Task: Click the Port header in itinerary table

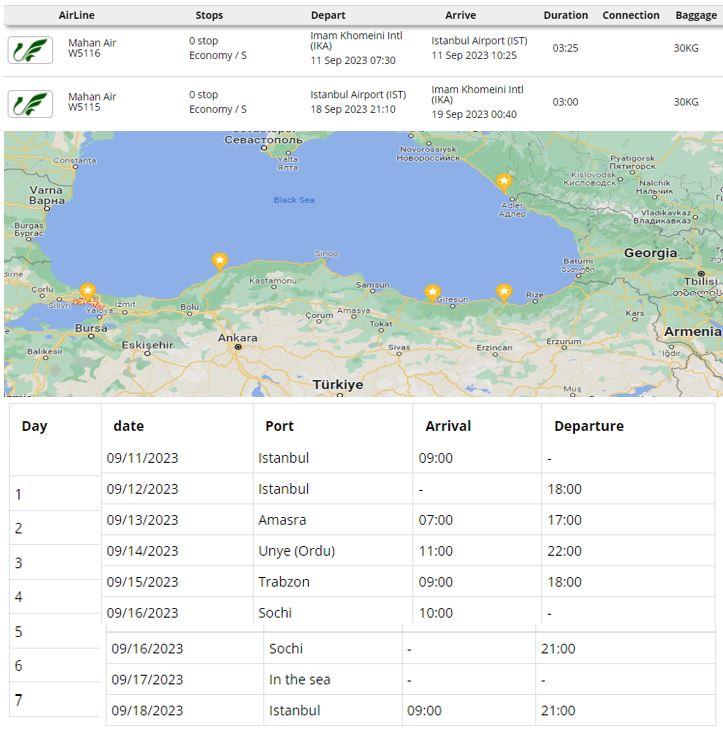Action: tap(279, 426)
